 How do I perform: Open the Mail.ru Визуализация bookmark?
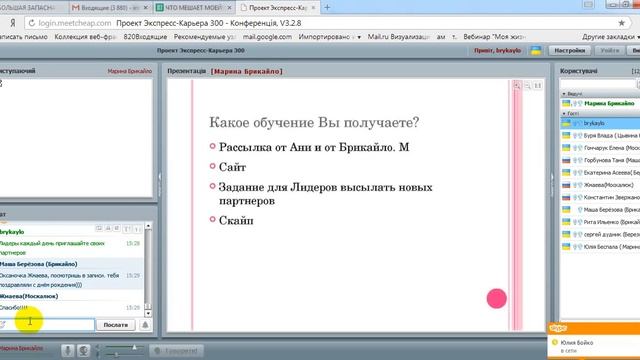[399, 37]
